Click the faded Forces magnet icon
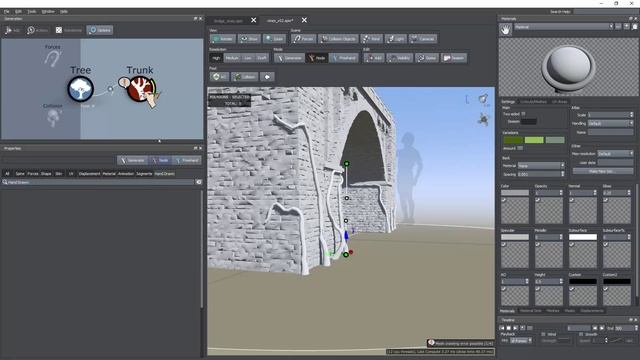640x360 pixels. point(52,58)
